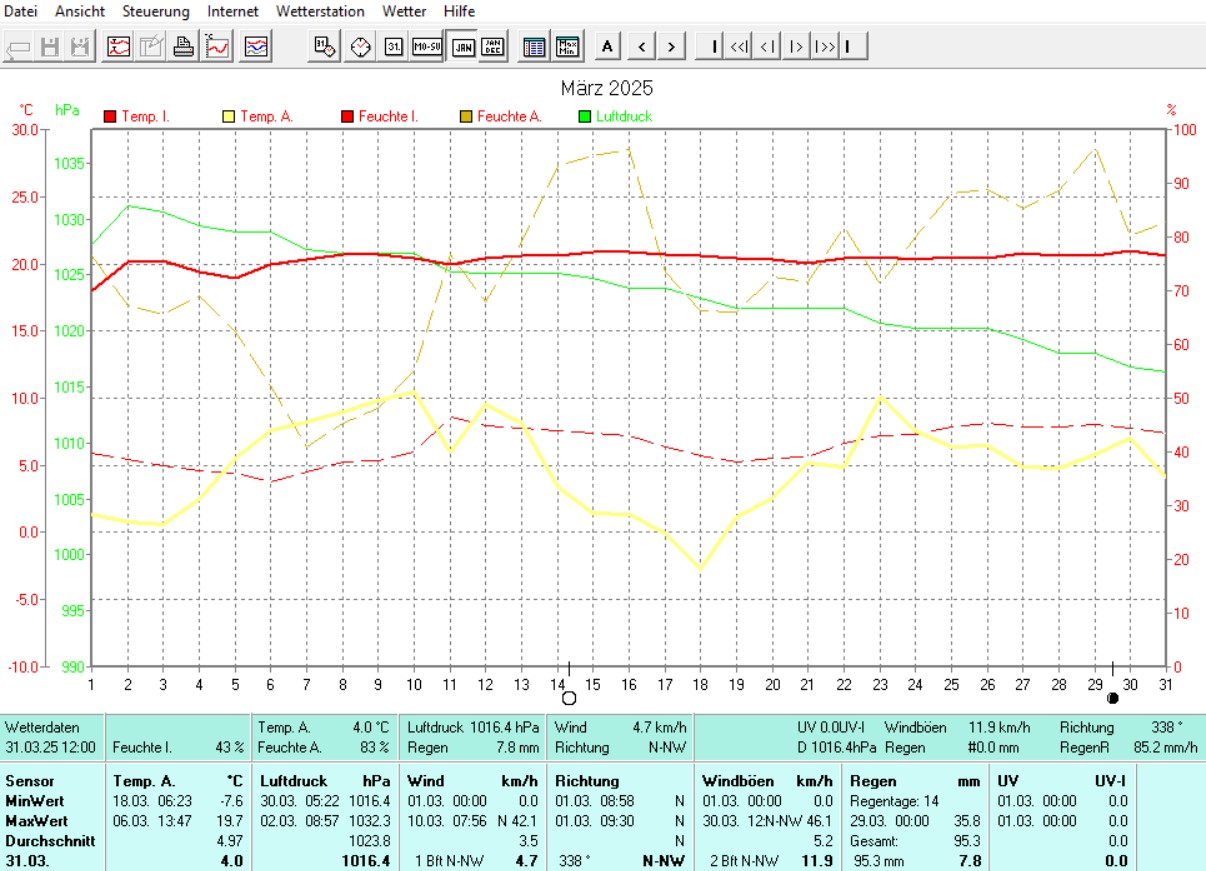1206x871 pixels.
Task: Expand the Steuerung menu
Action: click(x=155, y=11)
